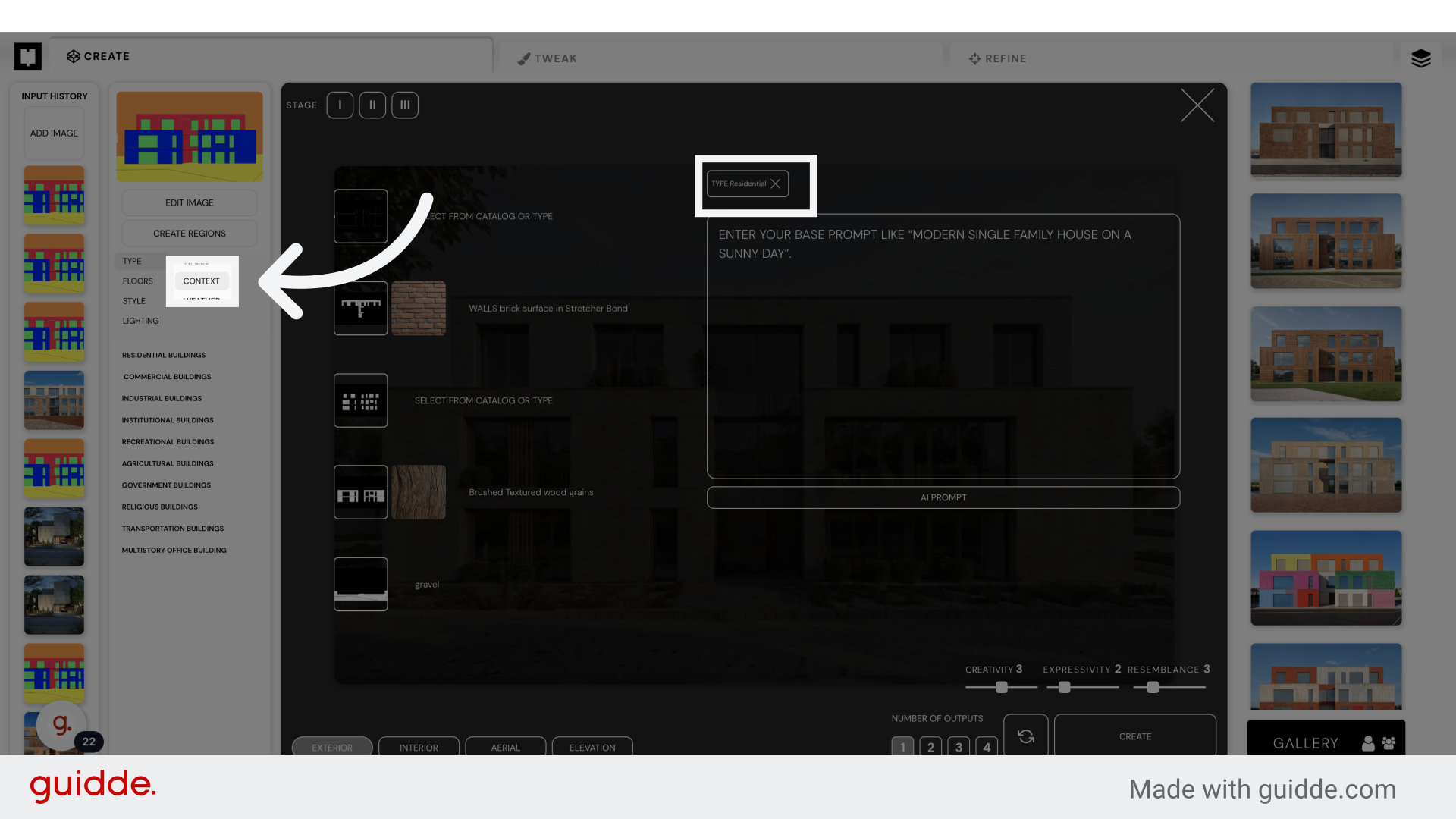The image size is (1456, 819).
Task: Open the guidde extension badge
Action: click(62, 726)
